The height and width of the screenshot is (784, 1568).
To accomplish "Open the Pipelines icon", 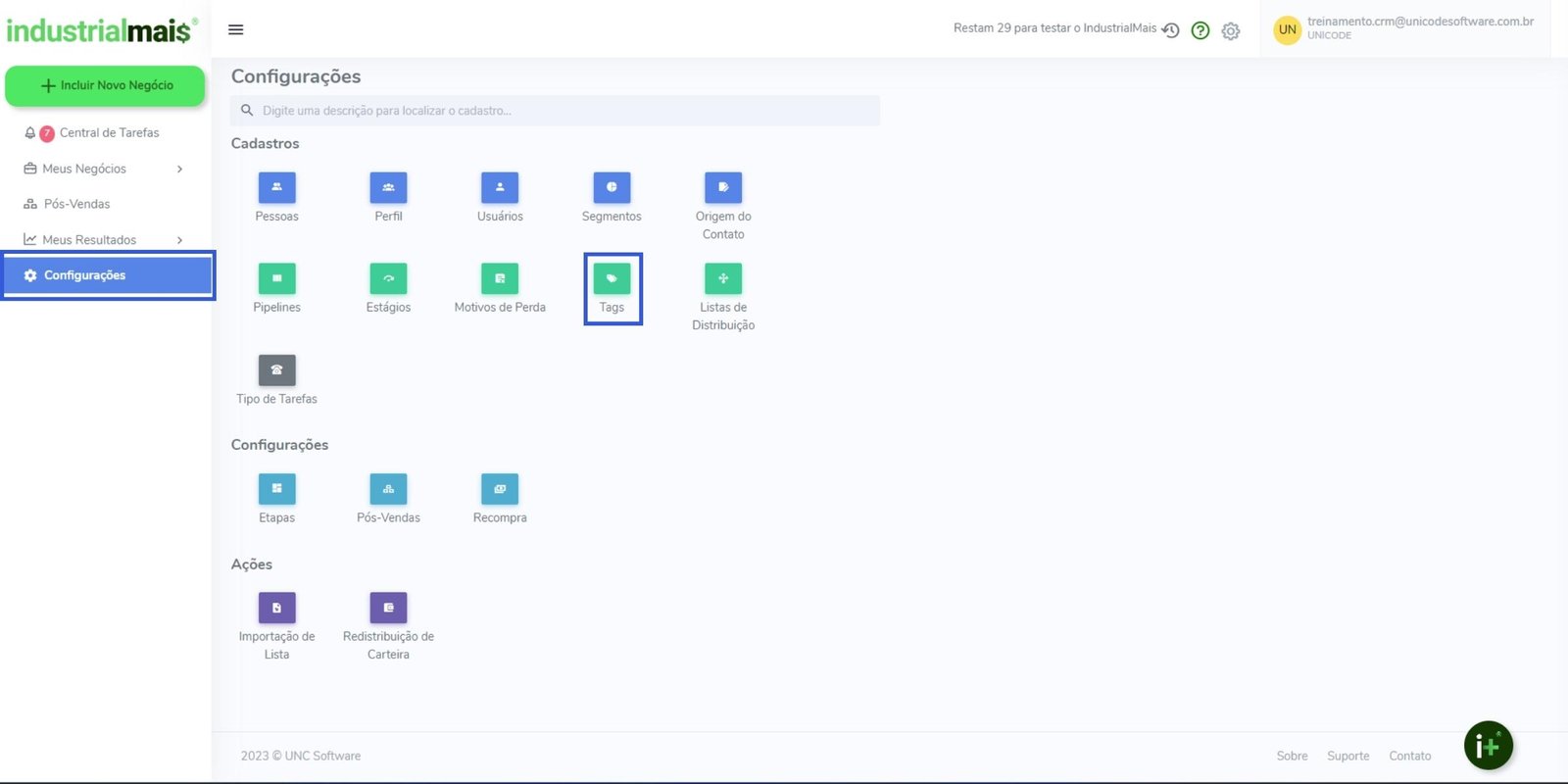I will (276, 279).
